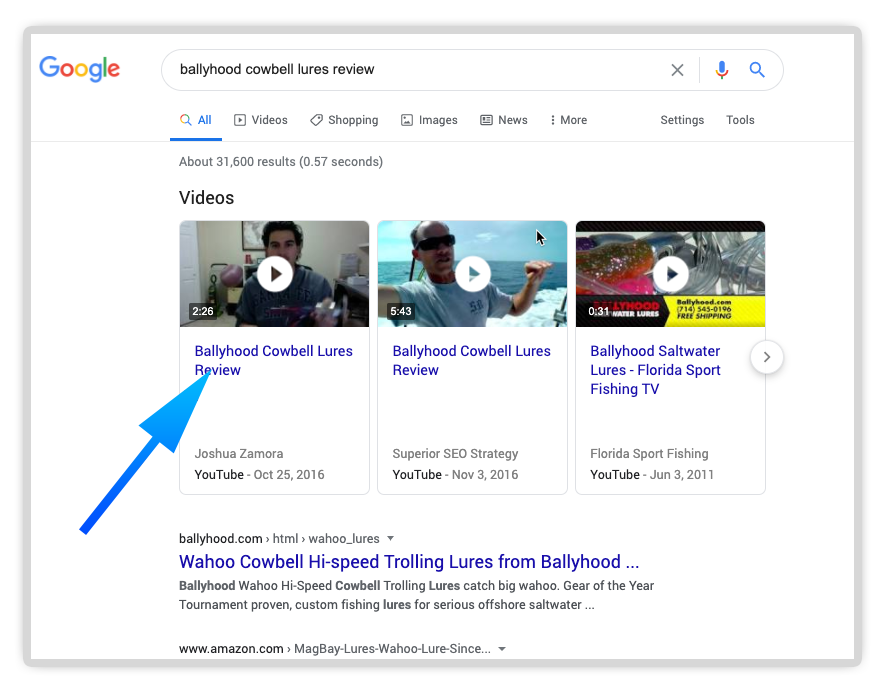Image resolution: width=876 pixels, height=695 pixels.
Task: Click the blue magnifying glass search icon
Action: [757, 70]
